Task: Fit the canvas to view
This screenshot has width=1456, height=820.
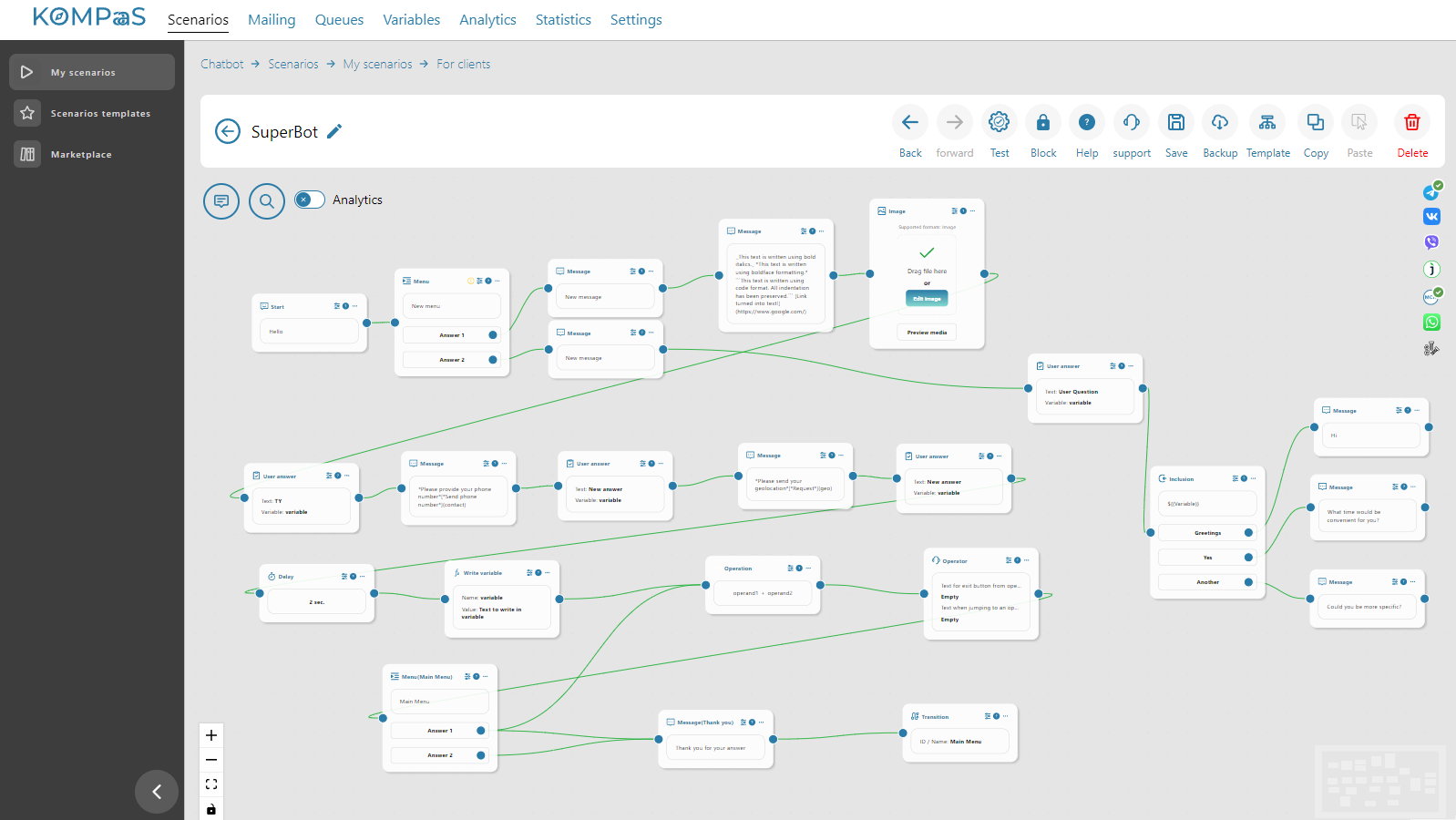Action: (211, 784)
